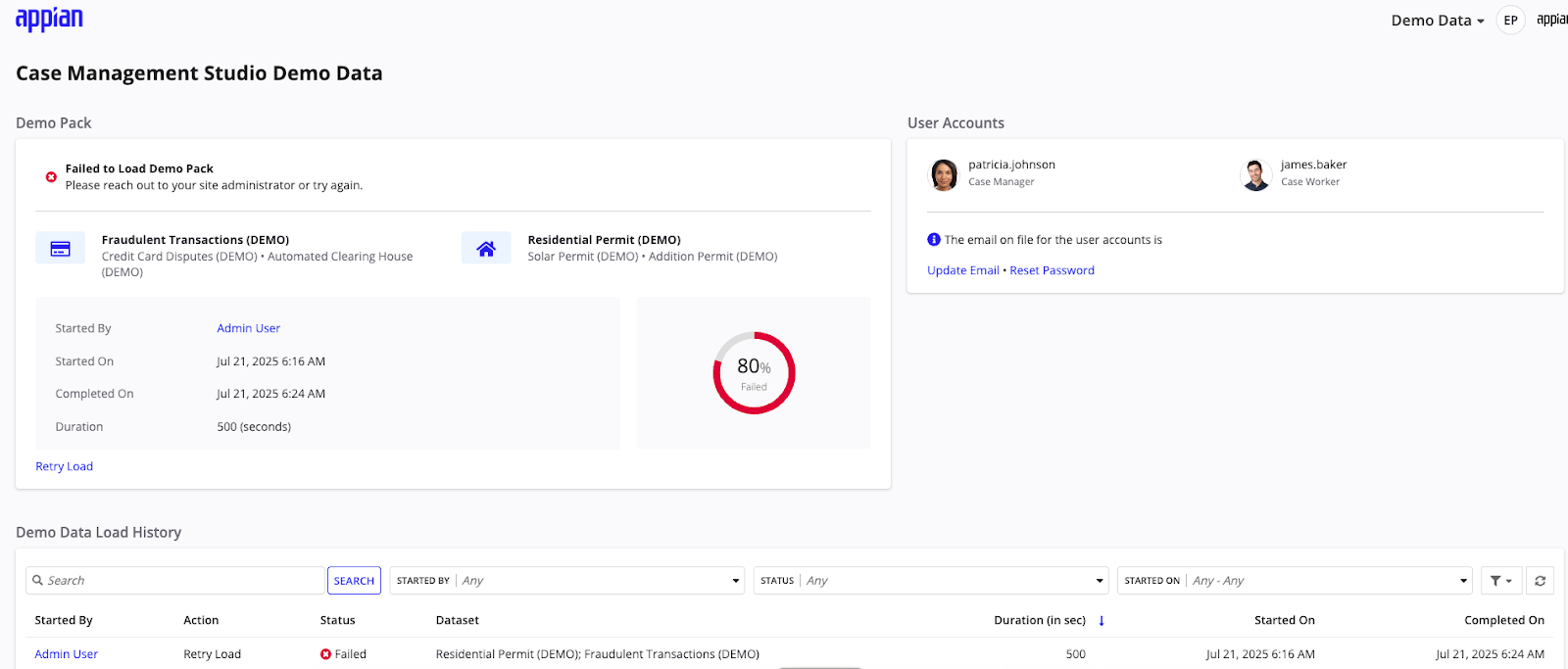Sort by Action column header
Screen dimensions: 1568x669
(x=201, y=621)
